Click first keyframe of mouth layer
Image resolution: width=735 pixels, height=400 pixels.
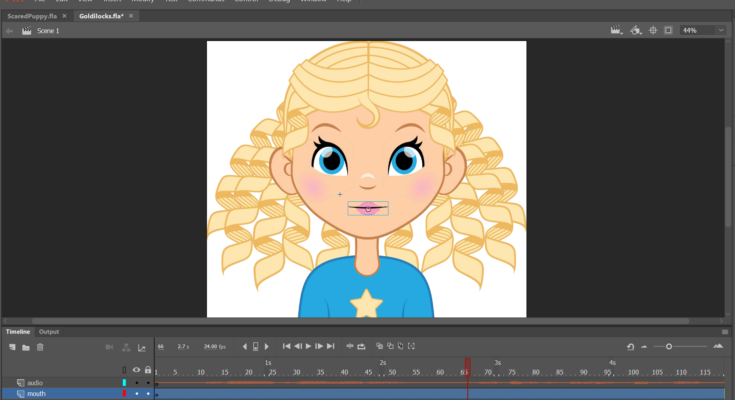(x=157, y=394)
